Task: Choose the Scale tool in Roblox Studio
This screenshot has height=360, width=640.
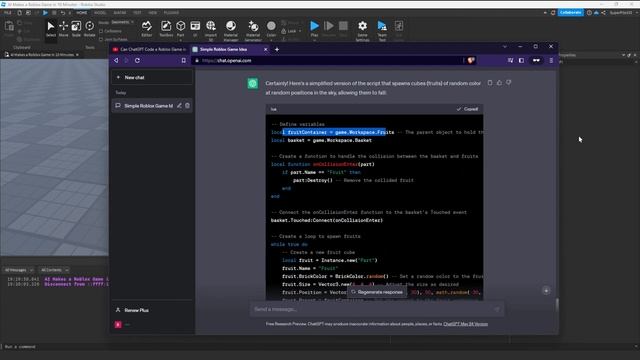Action: click(76, 29)
